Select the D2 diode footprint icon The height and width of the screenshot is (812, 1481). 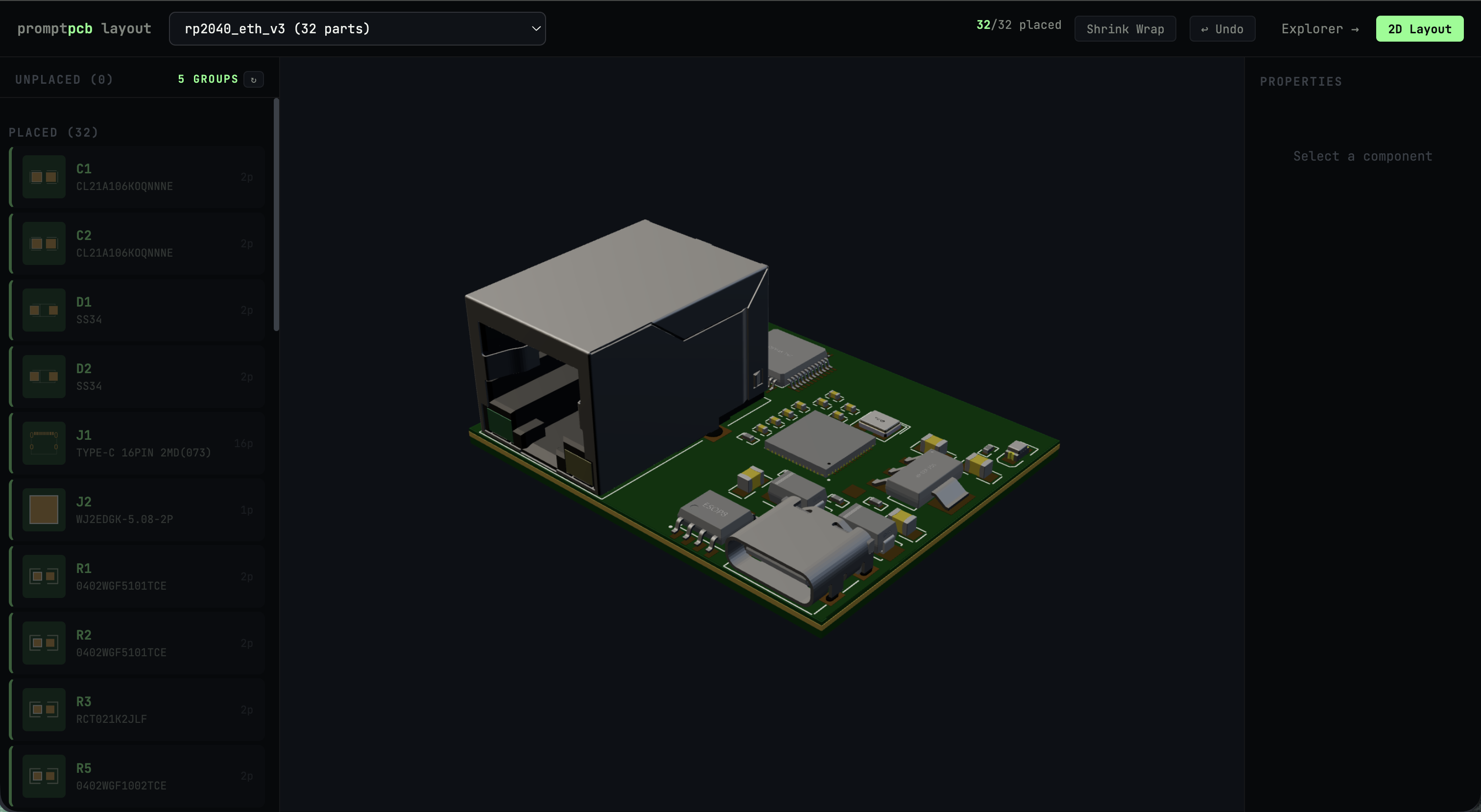(x=44, y=377)
